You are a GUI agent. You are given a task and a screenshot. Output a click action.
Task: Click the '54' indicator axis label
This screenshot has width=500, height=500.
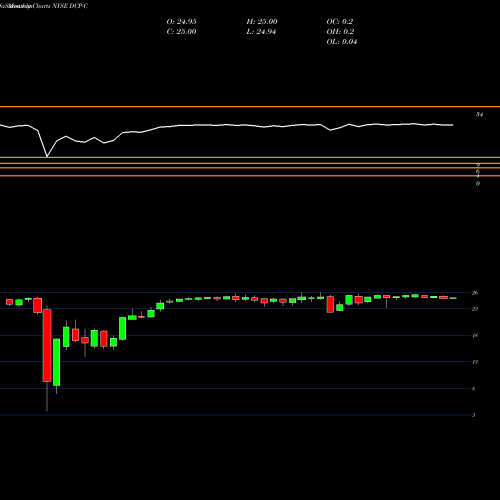pos(479,115)
